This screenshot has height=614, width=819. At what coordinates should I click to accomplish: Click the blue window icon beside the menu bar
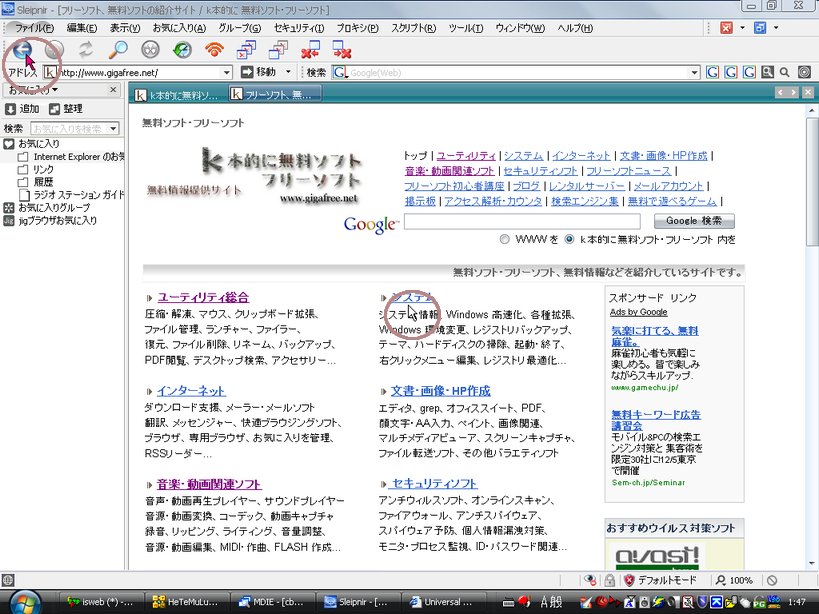coord(760,28)
